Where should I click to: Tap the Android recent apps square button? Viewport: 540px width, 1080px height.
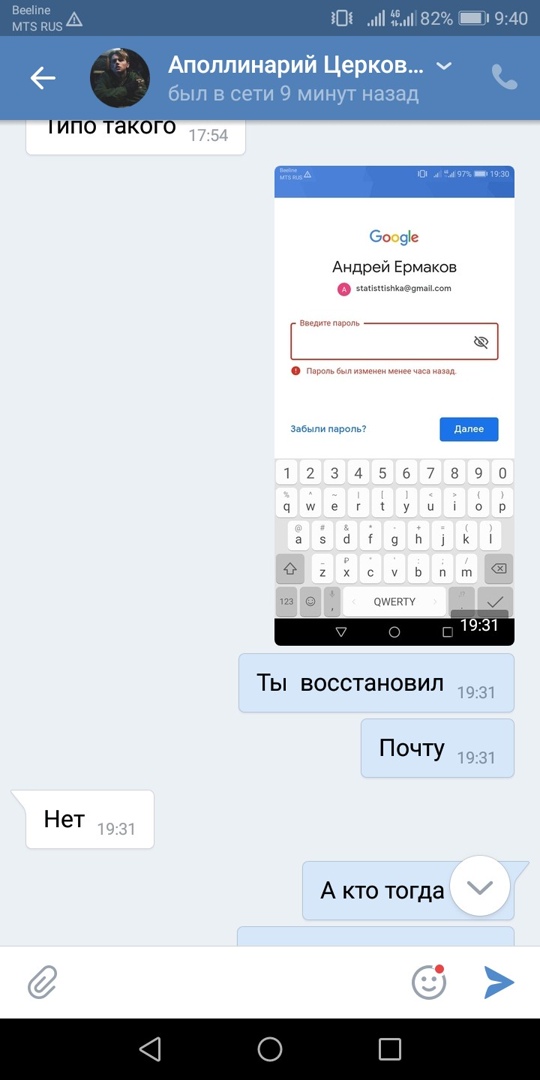pyautogui.click(x=390, y=1049)
